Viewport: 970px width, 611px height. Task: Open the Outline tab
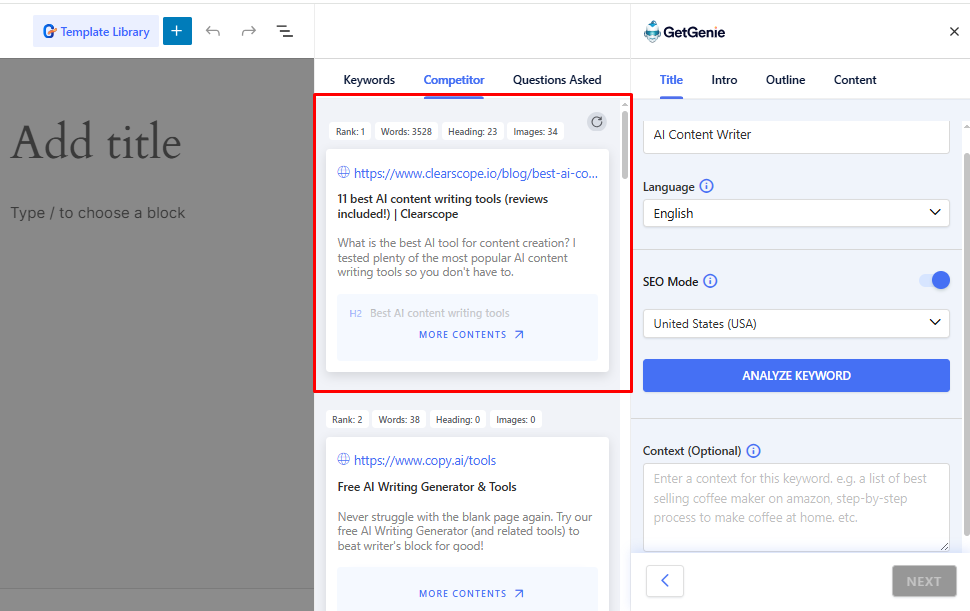pos(785,80)
